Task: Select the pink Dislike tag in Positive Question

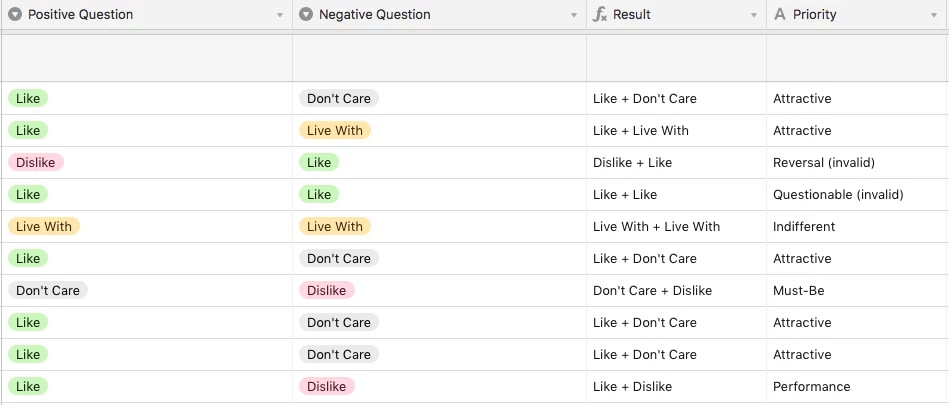Action: click(x=36, y=162)
